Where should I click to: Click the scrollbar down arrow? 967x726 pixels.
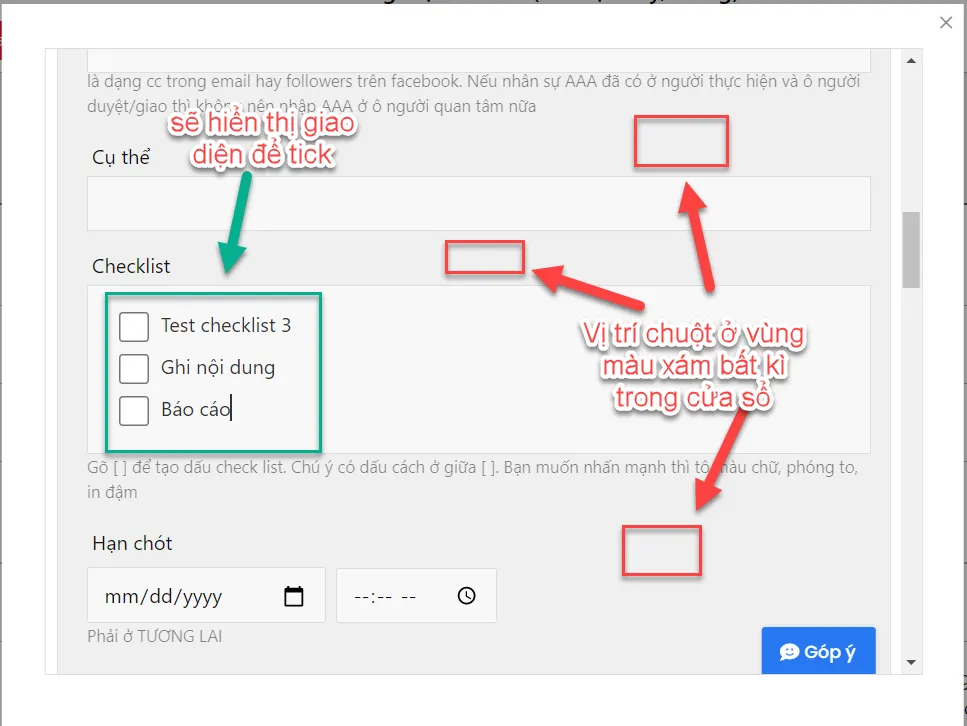[x=911, y=662]
